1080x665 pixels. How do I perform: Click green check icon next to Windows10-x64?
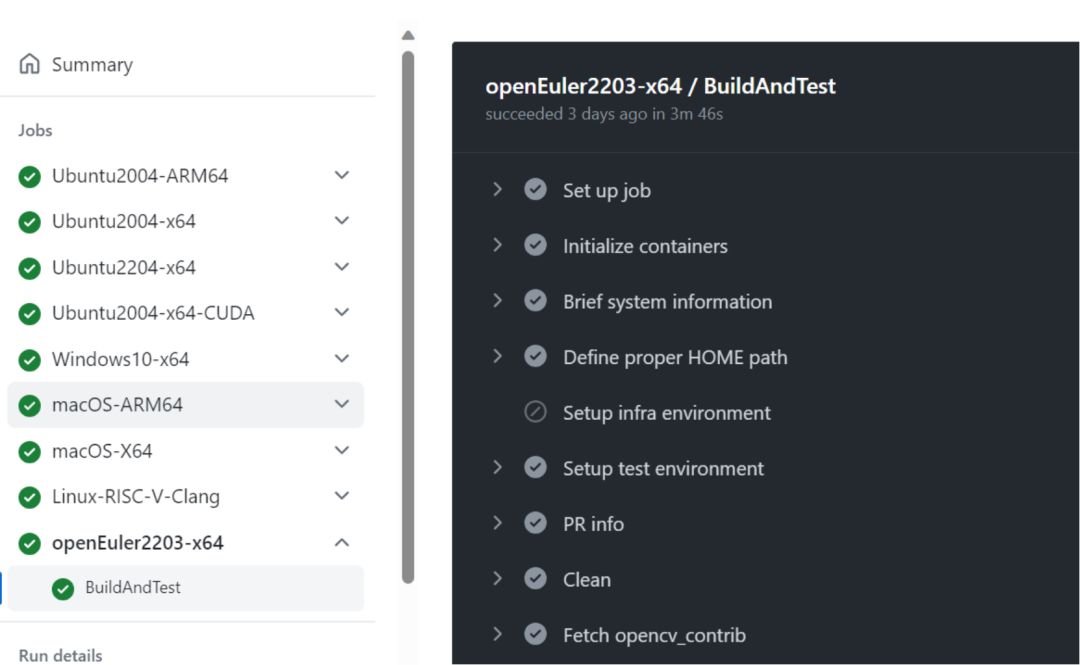tap(30, 360)
